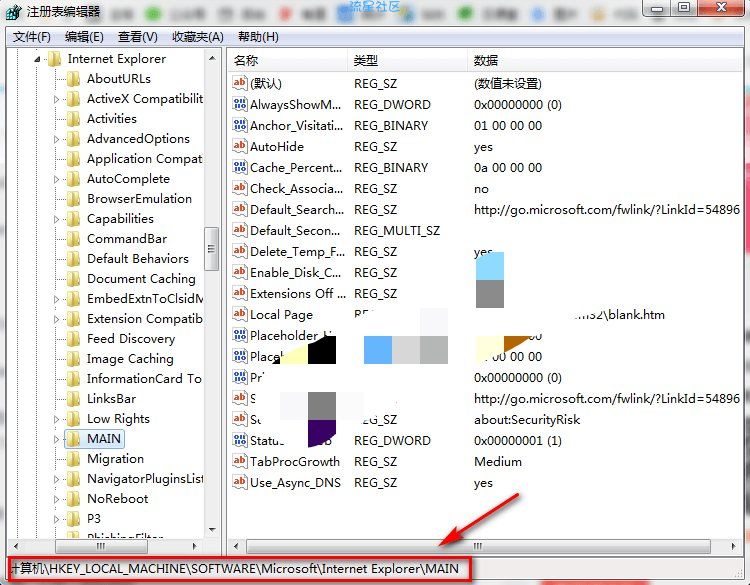Click the status bar registry path
Image resolution: width=750 pixels, height=585 pixels.
[234, 569]
